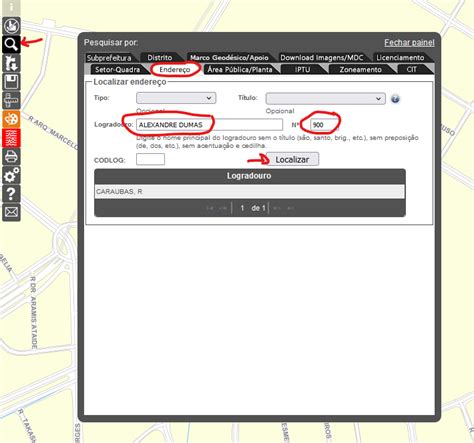
Task: Click the envelope contact icon
Action: [11, 212]
